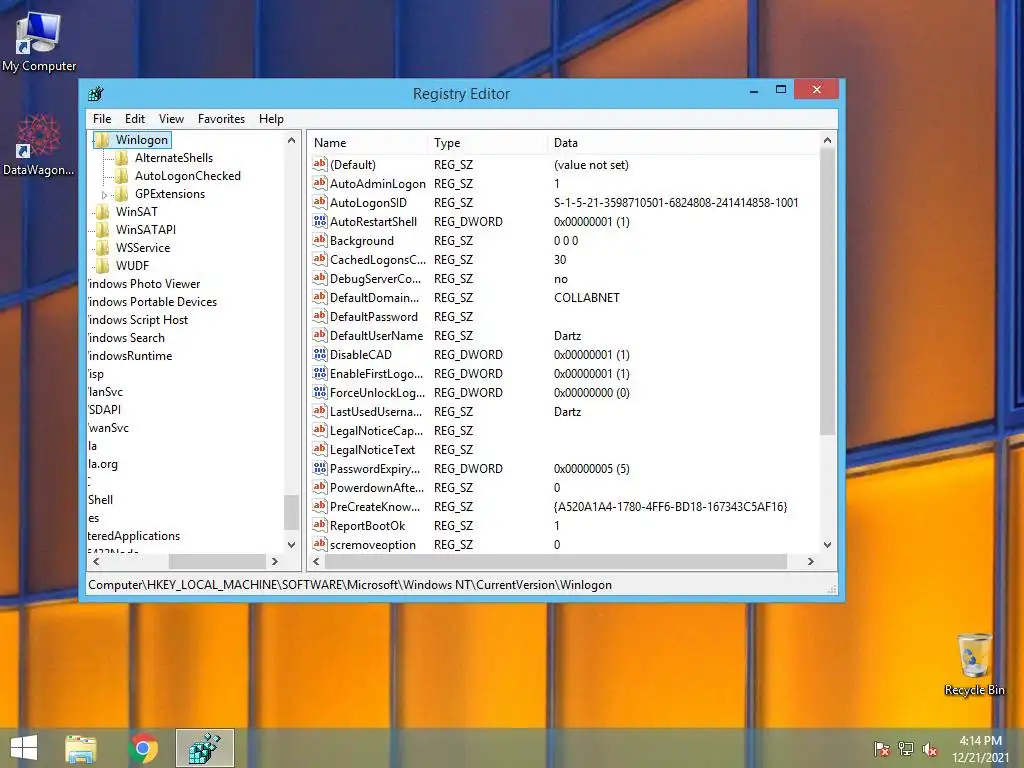Click the string icon beside (Default)
The height and width of the screenshot is (768, 1024).
click(x=319, y=165)
